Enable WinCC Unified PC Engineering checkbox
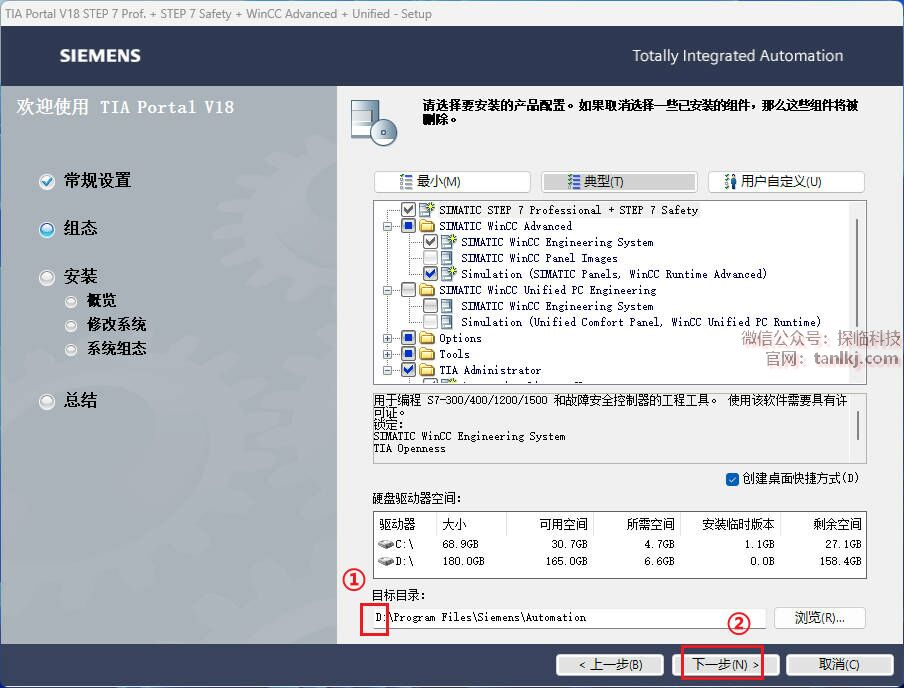 (x=408, y=290)
